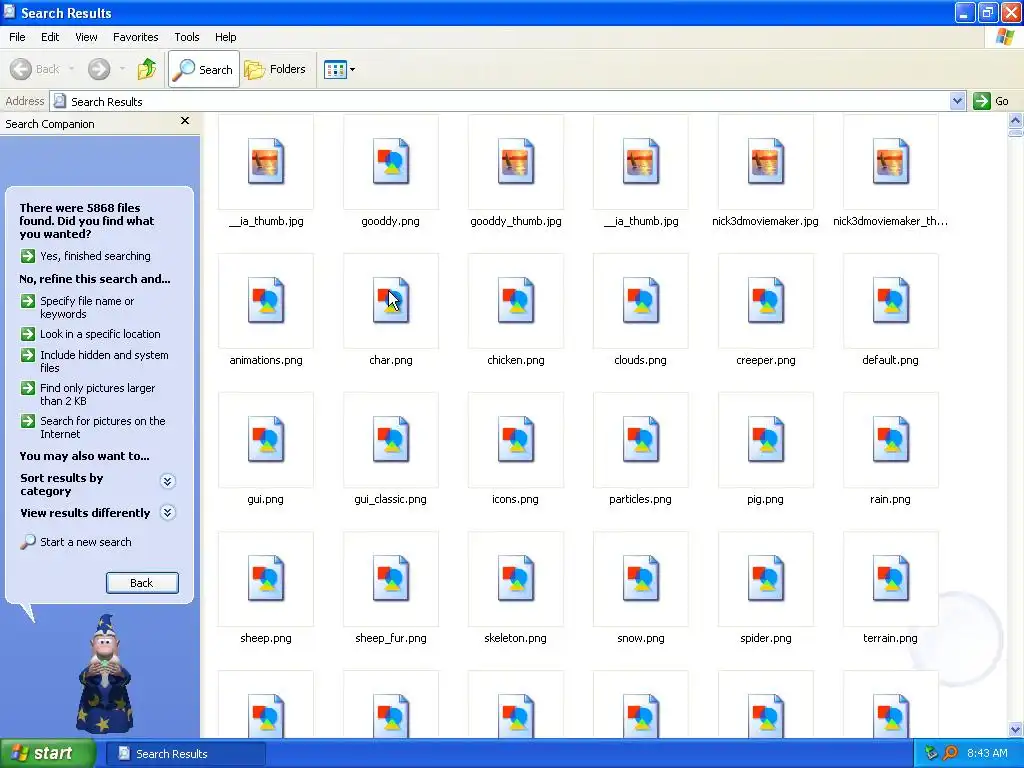The image size is (1024, 768).
Task: Select the chicken.png file icon
Action: pos(516,300)
